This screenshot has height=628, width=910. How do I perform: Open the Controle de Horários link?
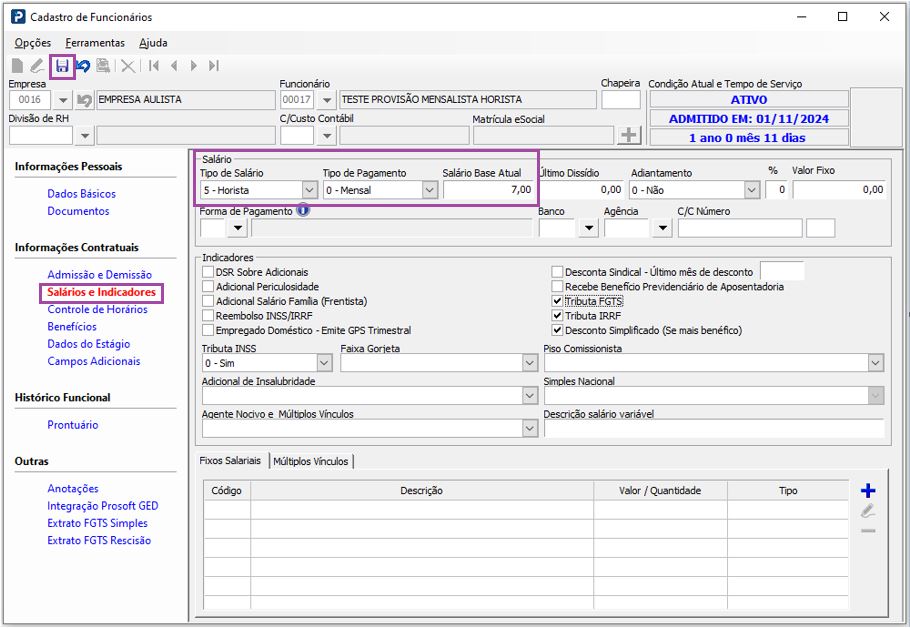[x=97, y=309]
